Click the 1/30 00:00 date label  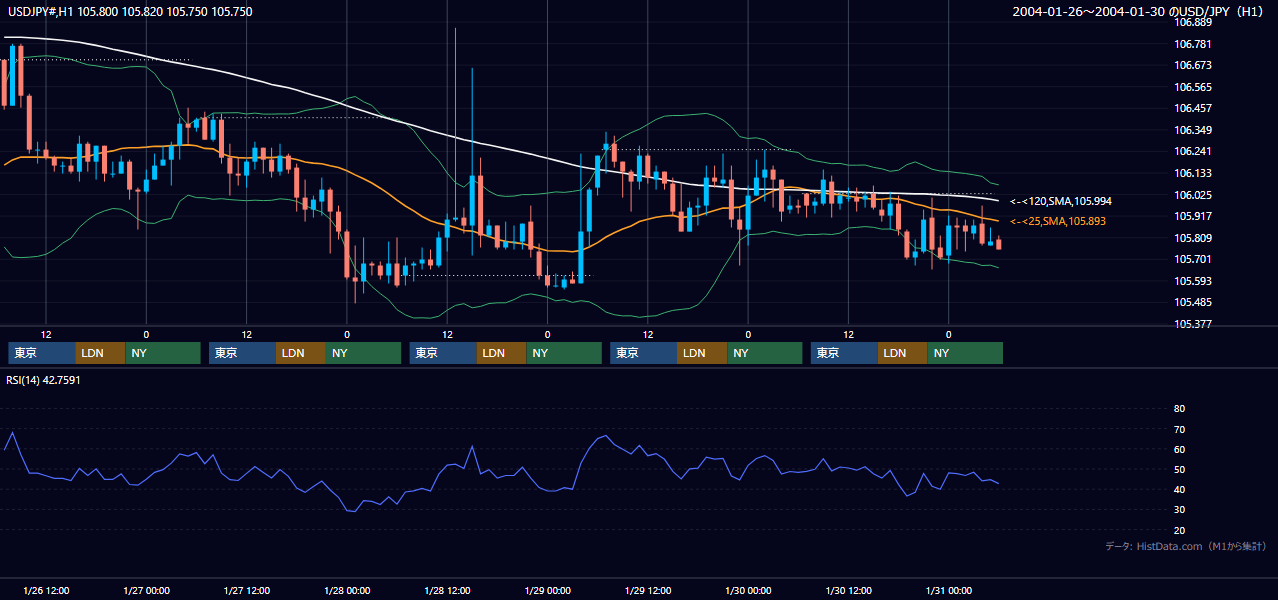748,590
